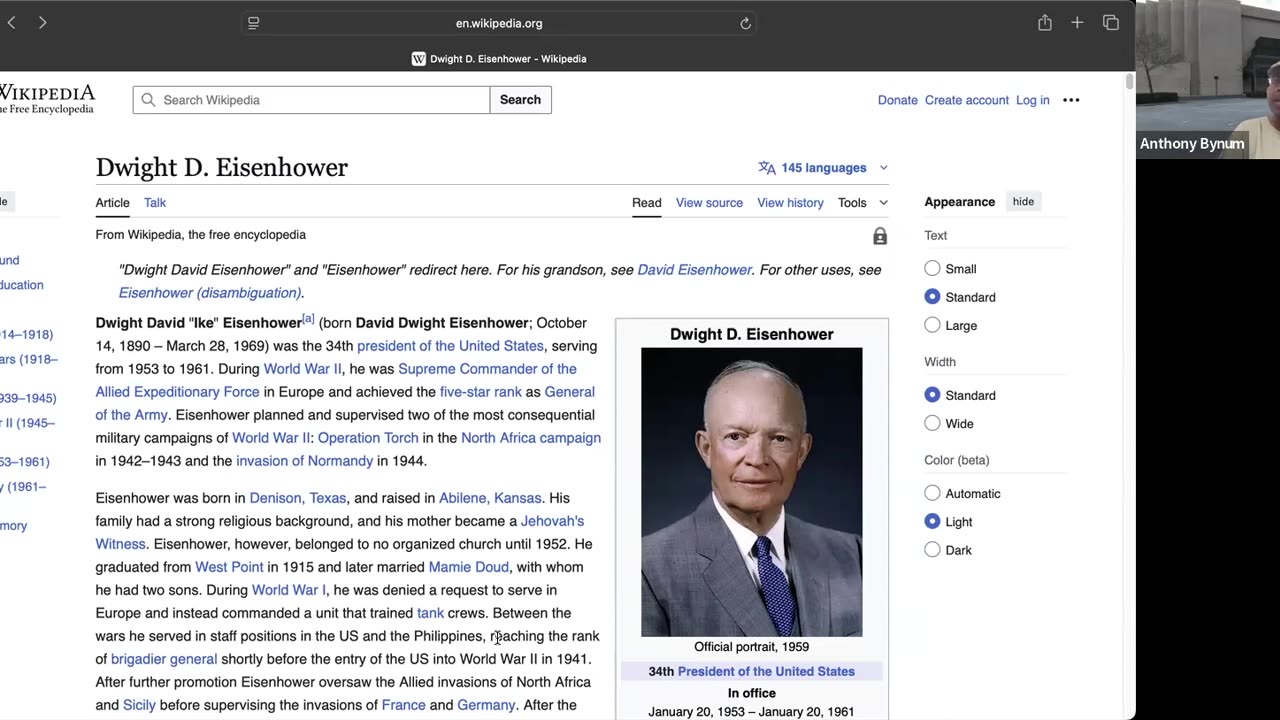Viewport: 1280px width, 720px height.
Task: Click the Log in link
Action: (x=1032, y=100)
